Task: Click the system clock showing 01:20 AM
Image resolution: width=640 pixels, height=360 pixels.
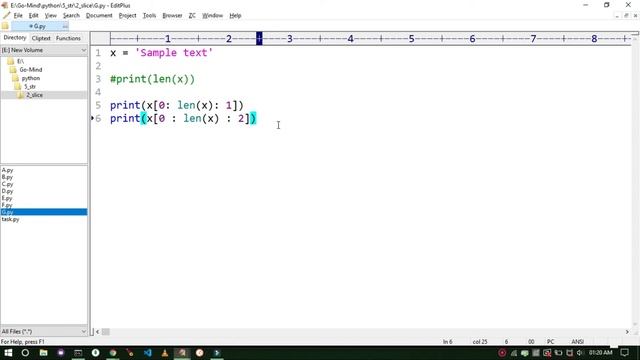Action: (x=600, y=352)
